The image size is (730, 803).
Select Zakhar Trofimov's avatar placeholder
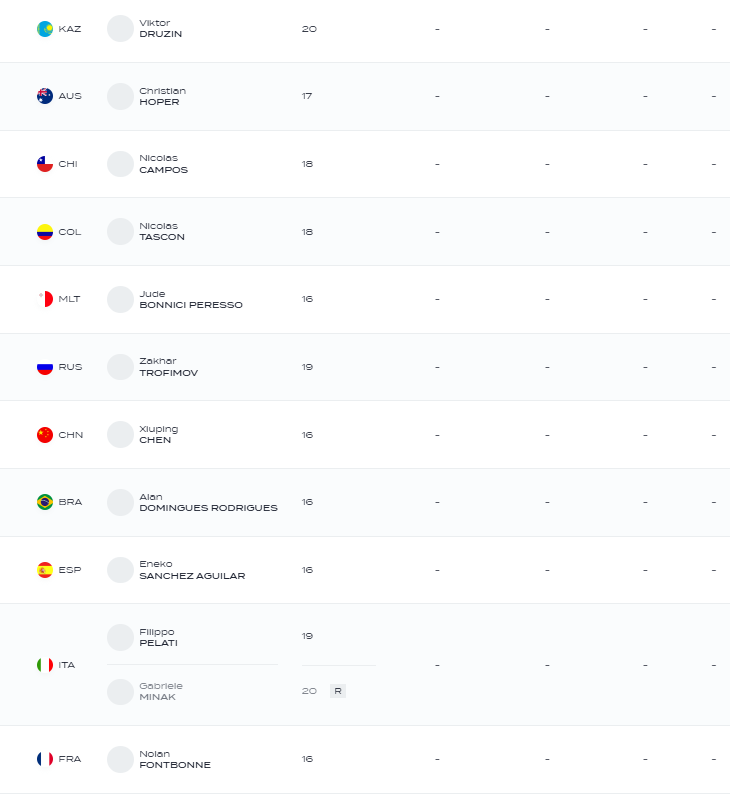pyautogui.click(x=120, y=367)
